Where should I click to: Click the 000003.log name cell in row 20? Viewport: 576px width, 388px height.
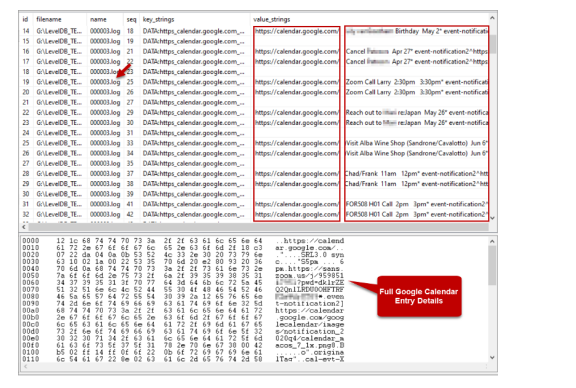(105, 92)
